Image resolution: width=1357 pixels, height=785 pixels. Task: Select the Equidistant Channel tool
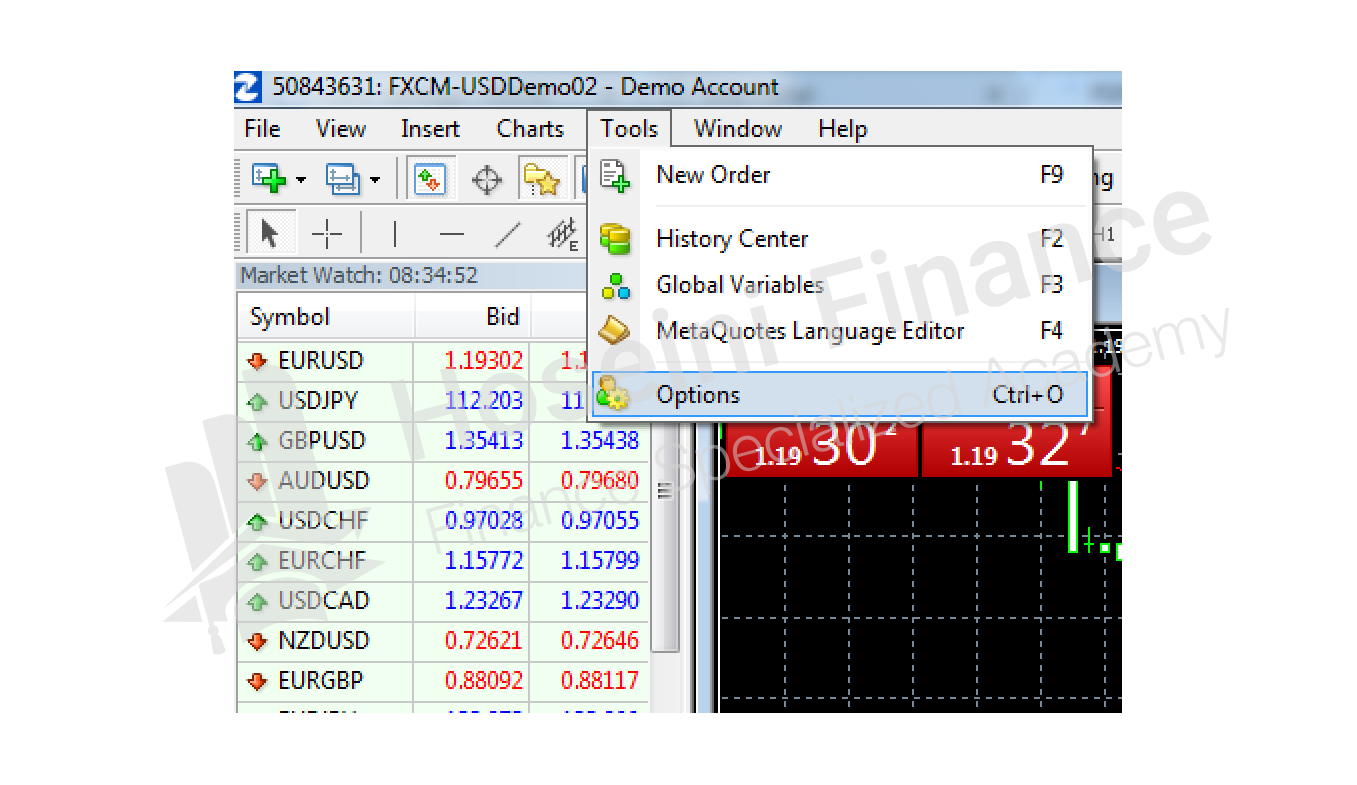click(564, 235)
